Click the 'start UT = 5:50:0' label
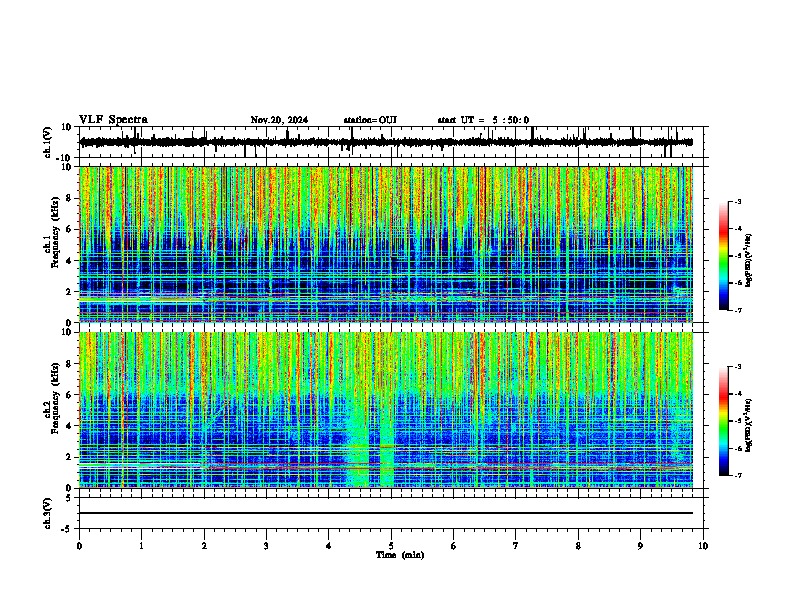Image resolution: width=792 pixels, height=612 pixels. click(x=483, y=120)
